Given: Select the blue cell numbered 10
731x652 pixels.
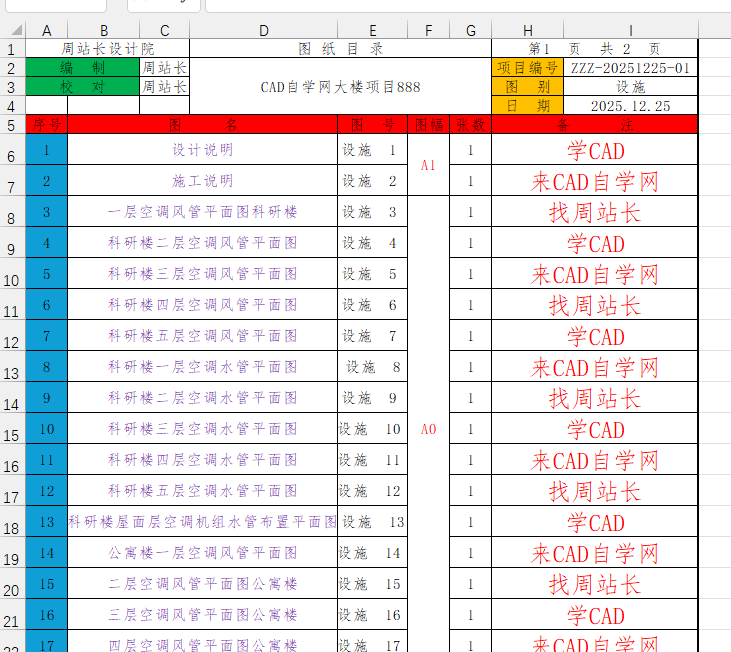Looking at the screenshot, I should coord(46,429).
